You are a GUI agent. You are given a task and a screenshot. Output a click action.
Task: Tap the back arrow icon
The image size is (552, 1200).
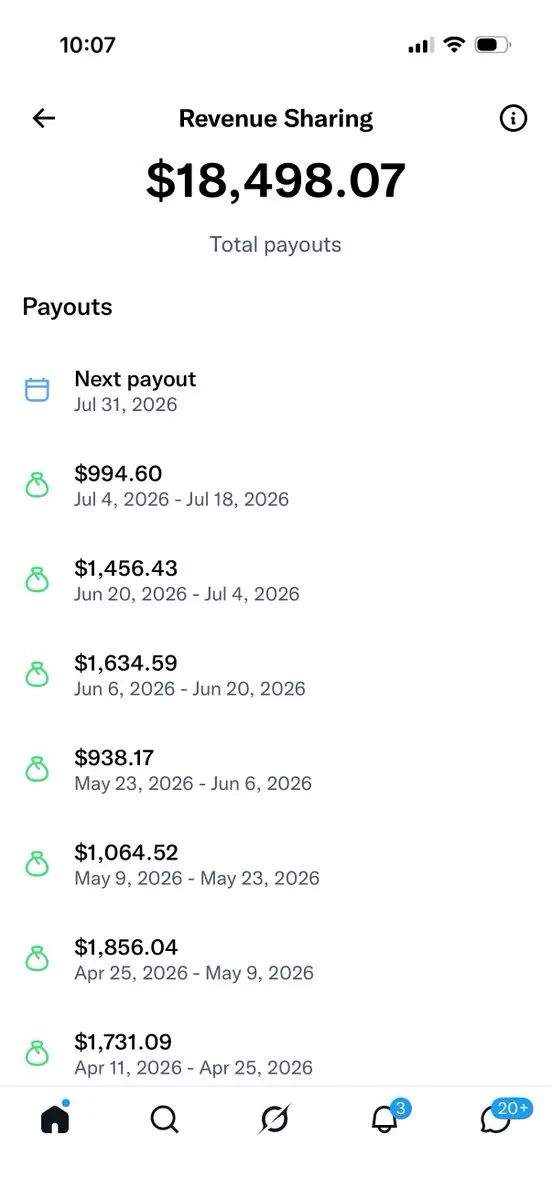coord(44,118)
